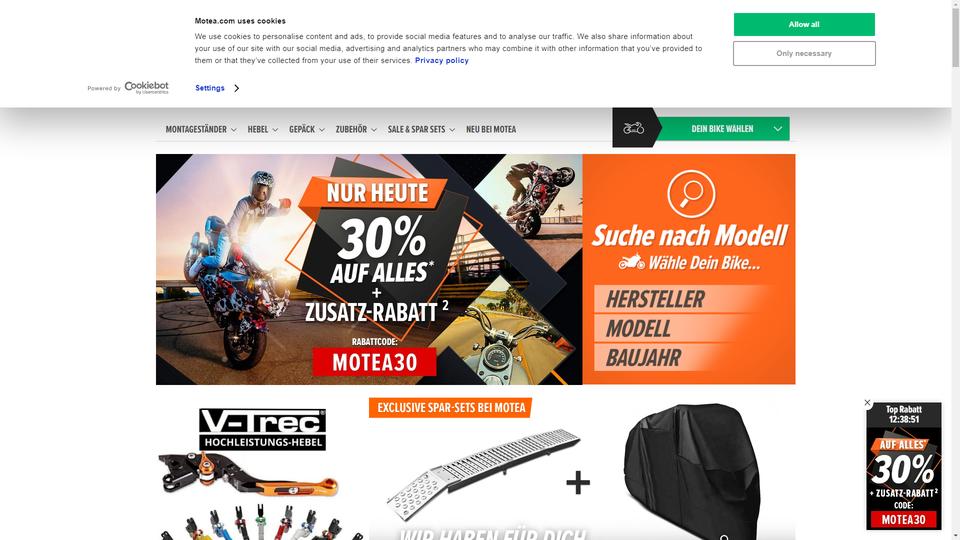Click the Allow all cookies button

tap(804, 24)
